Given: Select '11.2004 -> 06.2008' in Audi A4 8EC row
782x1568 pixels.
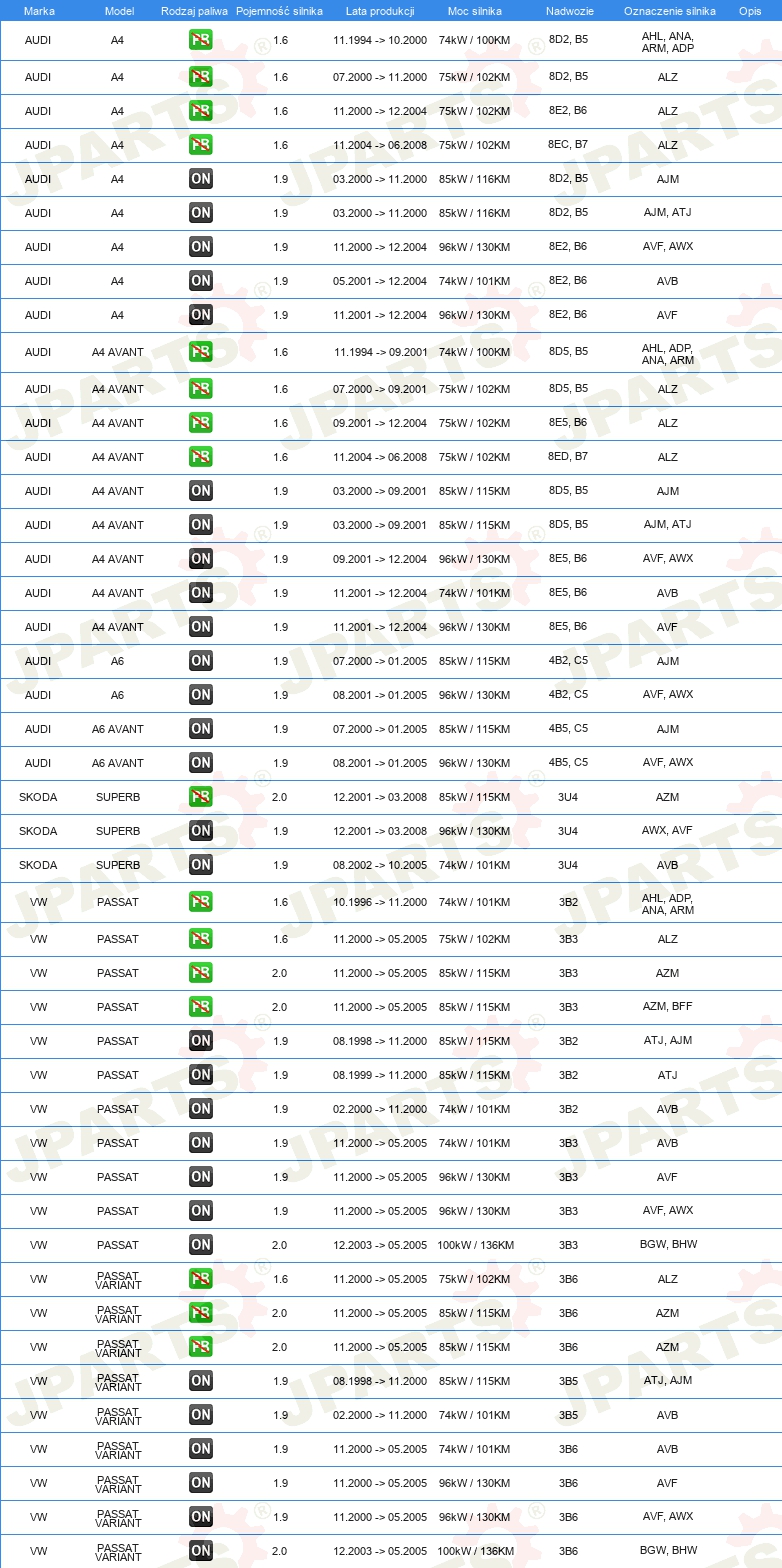Looking at the screenshot, I should click(380, 145).
